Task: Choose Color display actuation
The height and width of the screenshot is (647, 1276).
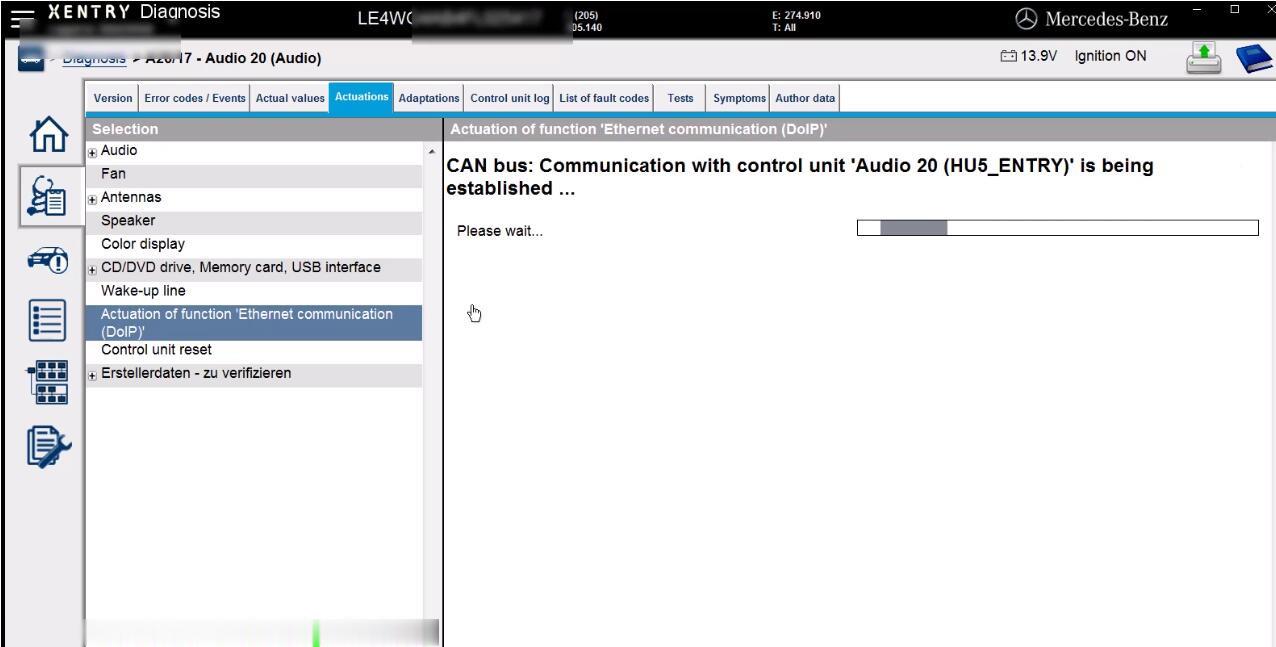Action: click(254, 244)
